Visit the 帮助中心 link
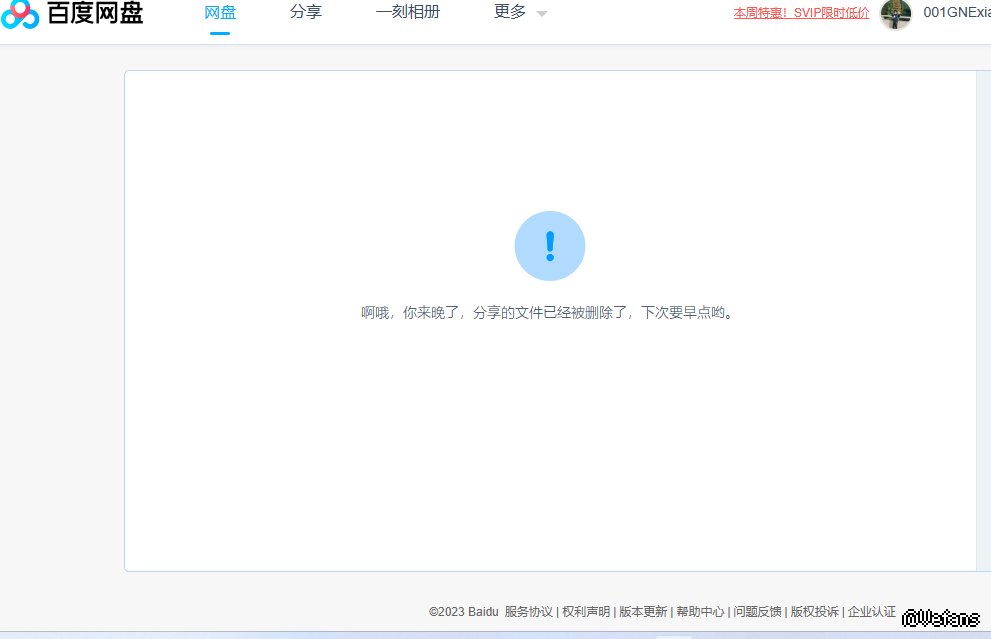 [x=700, y=612]
